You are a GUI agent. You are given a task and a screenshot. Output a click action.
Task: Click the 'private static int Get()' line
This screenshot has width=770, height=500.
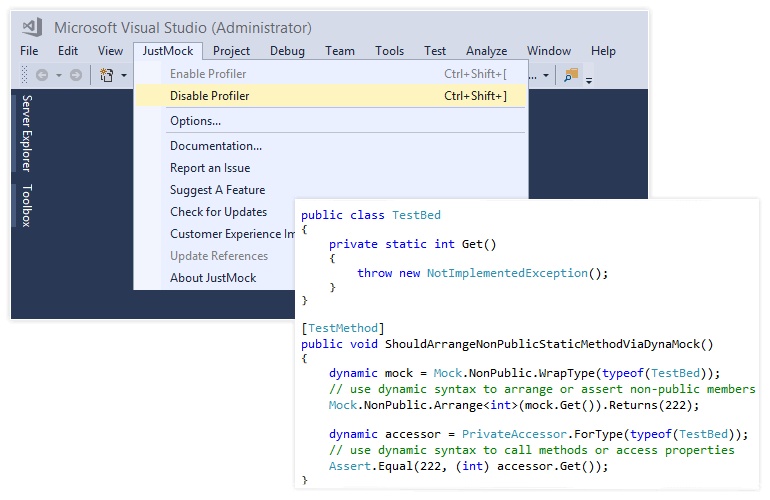[x=412, y=244]
